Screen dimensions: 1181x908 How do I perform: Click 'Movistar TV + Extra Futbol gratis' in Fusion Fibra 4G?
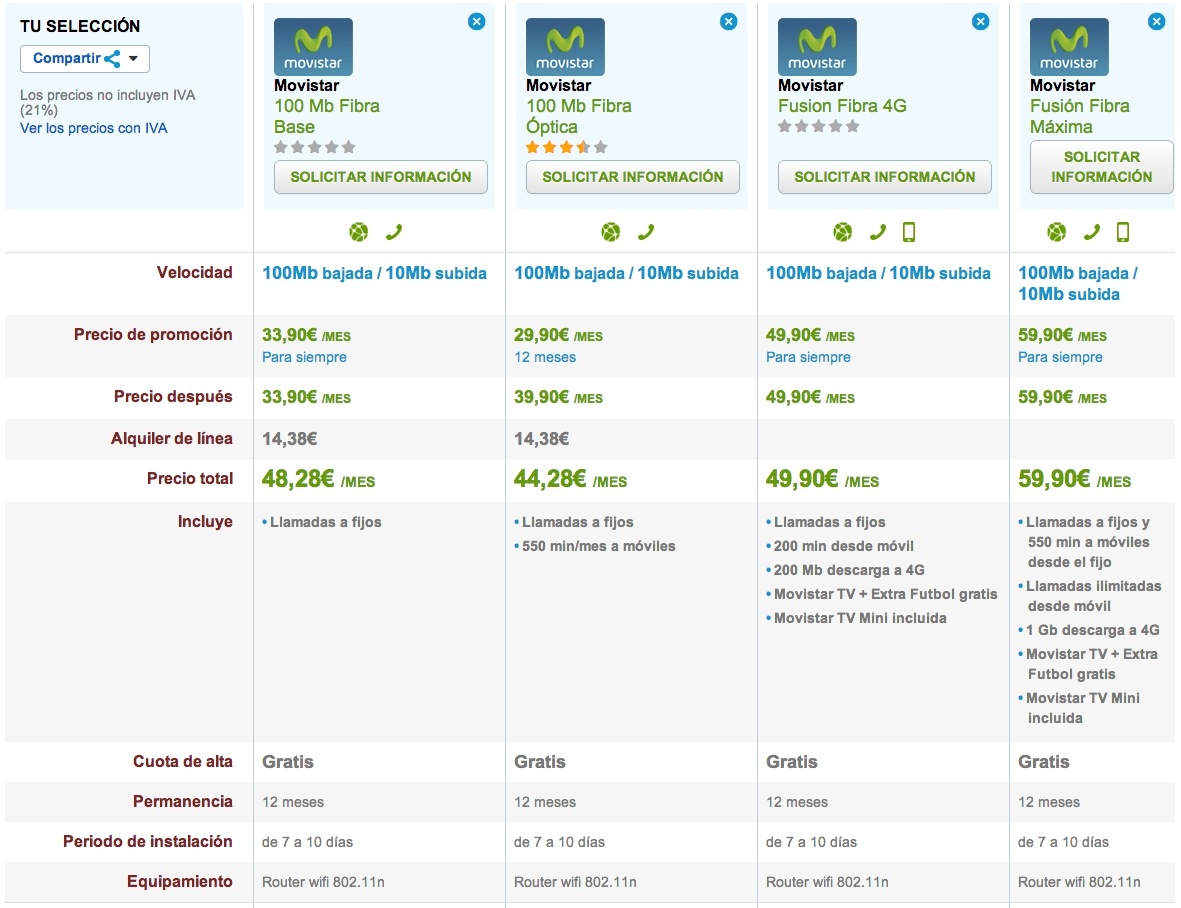pyautogui.click(x=885, y=595)
